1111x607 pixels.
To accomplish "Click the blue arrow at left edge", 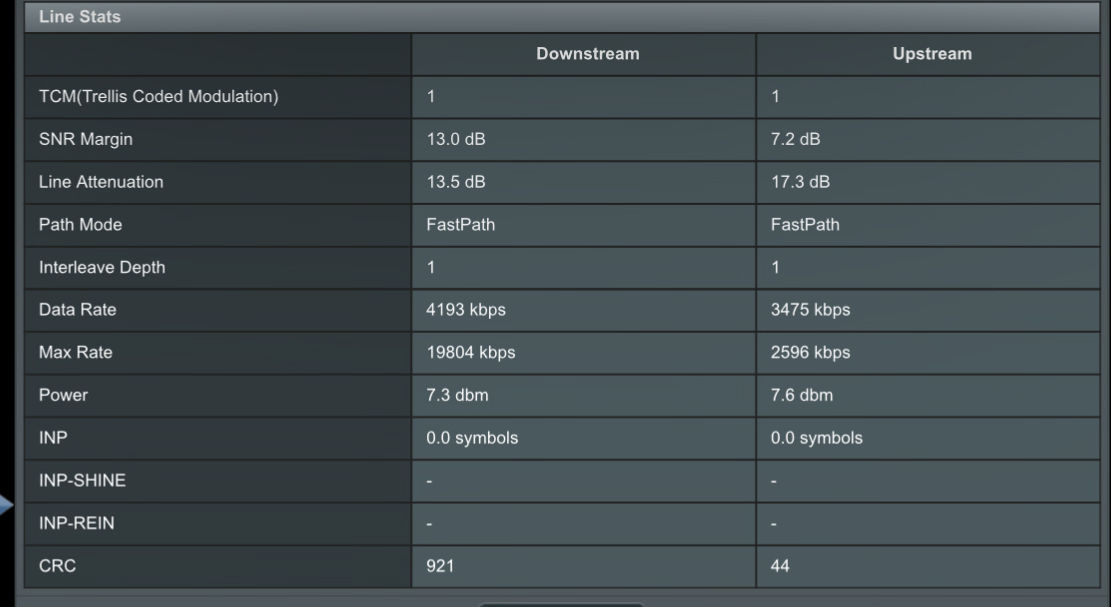I will [6, 505].
